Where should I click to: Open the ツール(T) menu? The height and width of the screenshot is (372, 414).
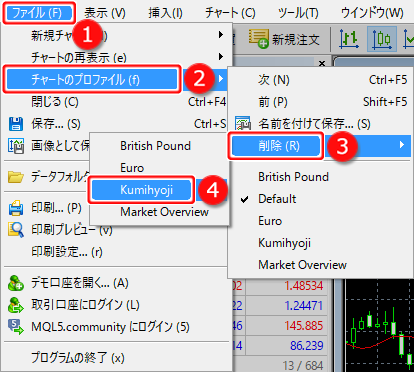298,13
